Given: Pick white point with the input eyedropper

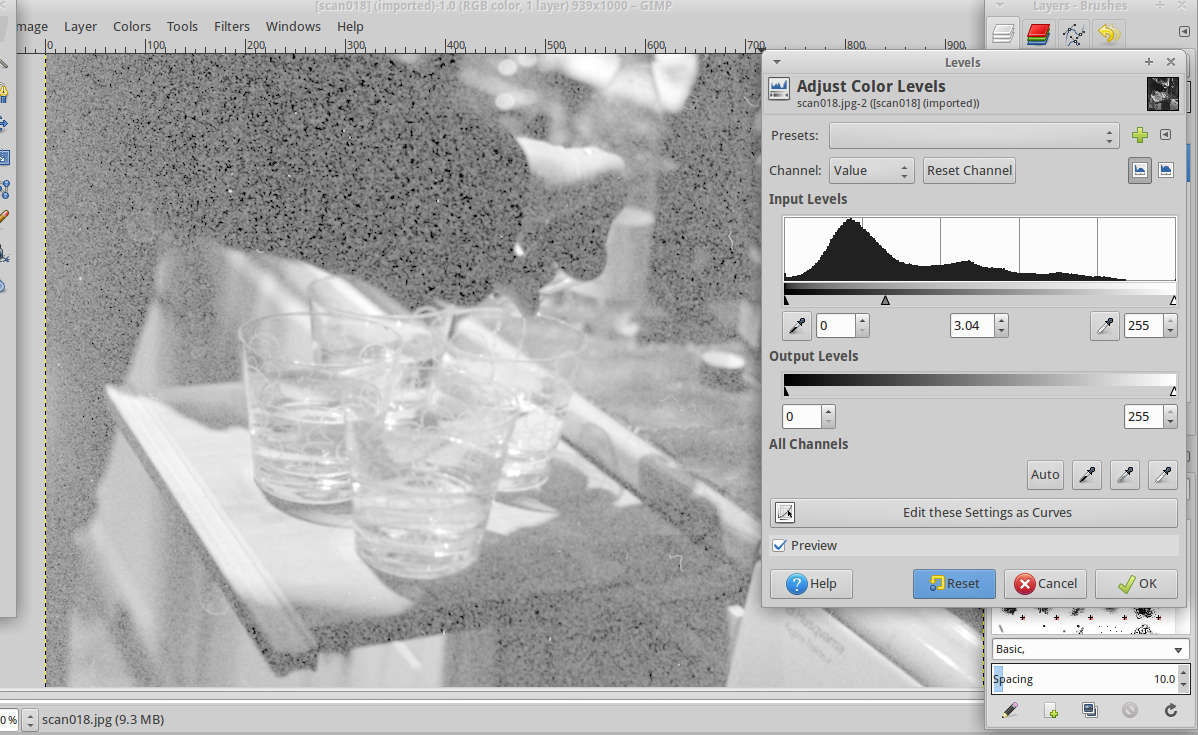Looking at the screenshot, I should pyautogui.click(x=1104, y=325).
